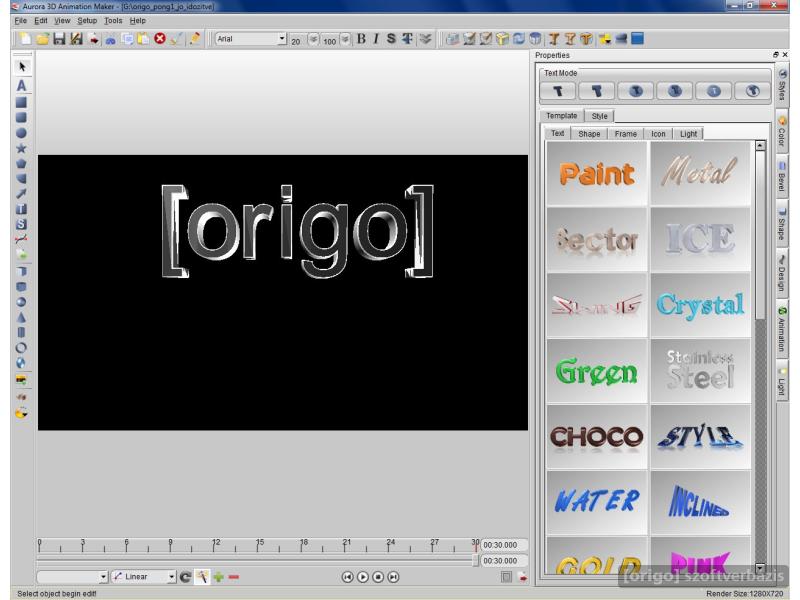Switch to the Template tab
Screen dimensions: 800x600
[562, 116]
